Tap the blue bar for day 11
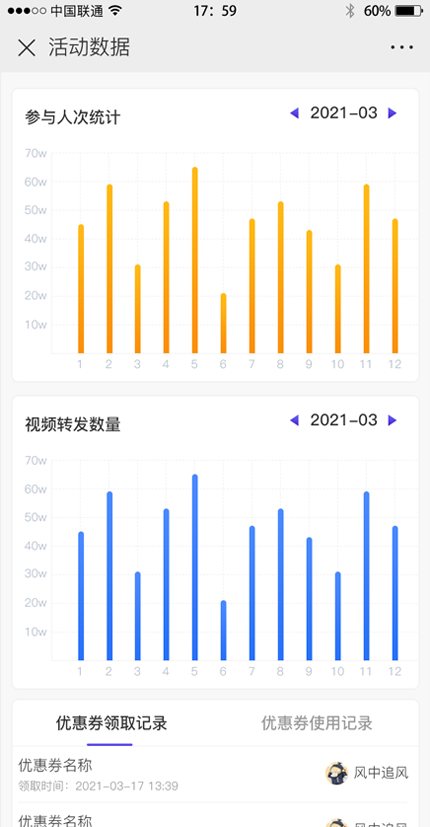This screenshot has height=827, width=430. [366, 575]
